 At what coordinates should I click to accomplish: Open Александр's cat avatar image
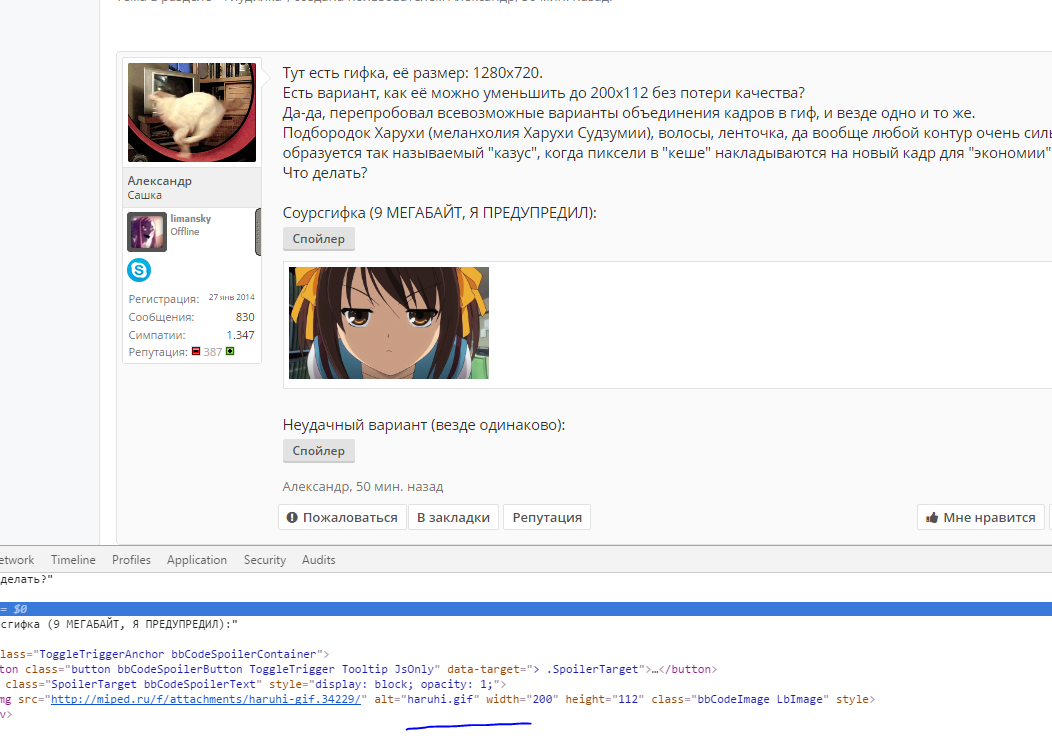tap(192, 112)
